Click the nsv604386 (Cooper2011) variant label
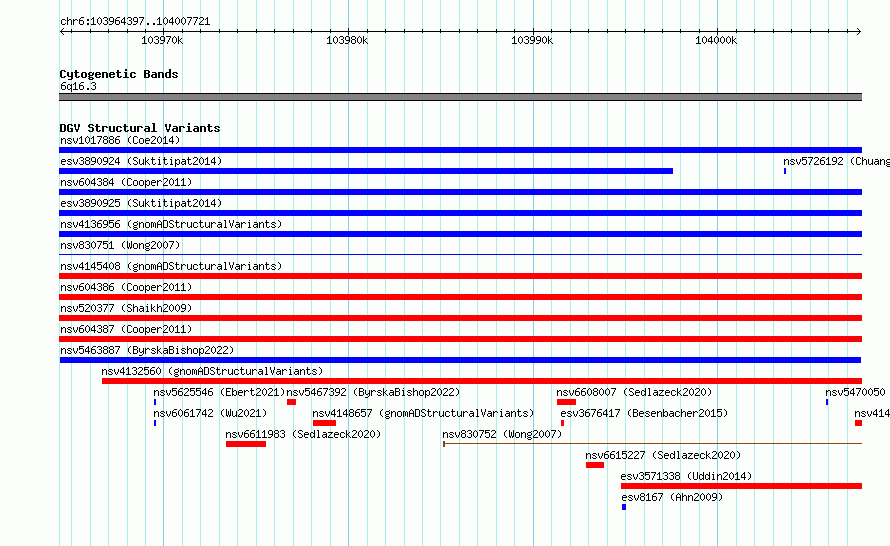 [x=126, y=287]
